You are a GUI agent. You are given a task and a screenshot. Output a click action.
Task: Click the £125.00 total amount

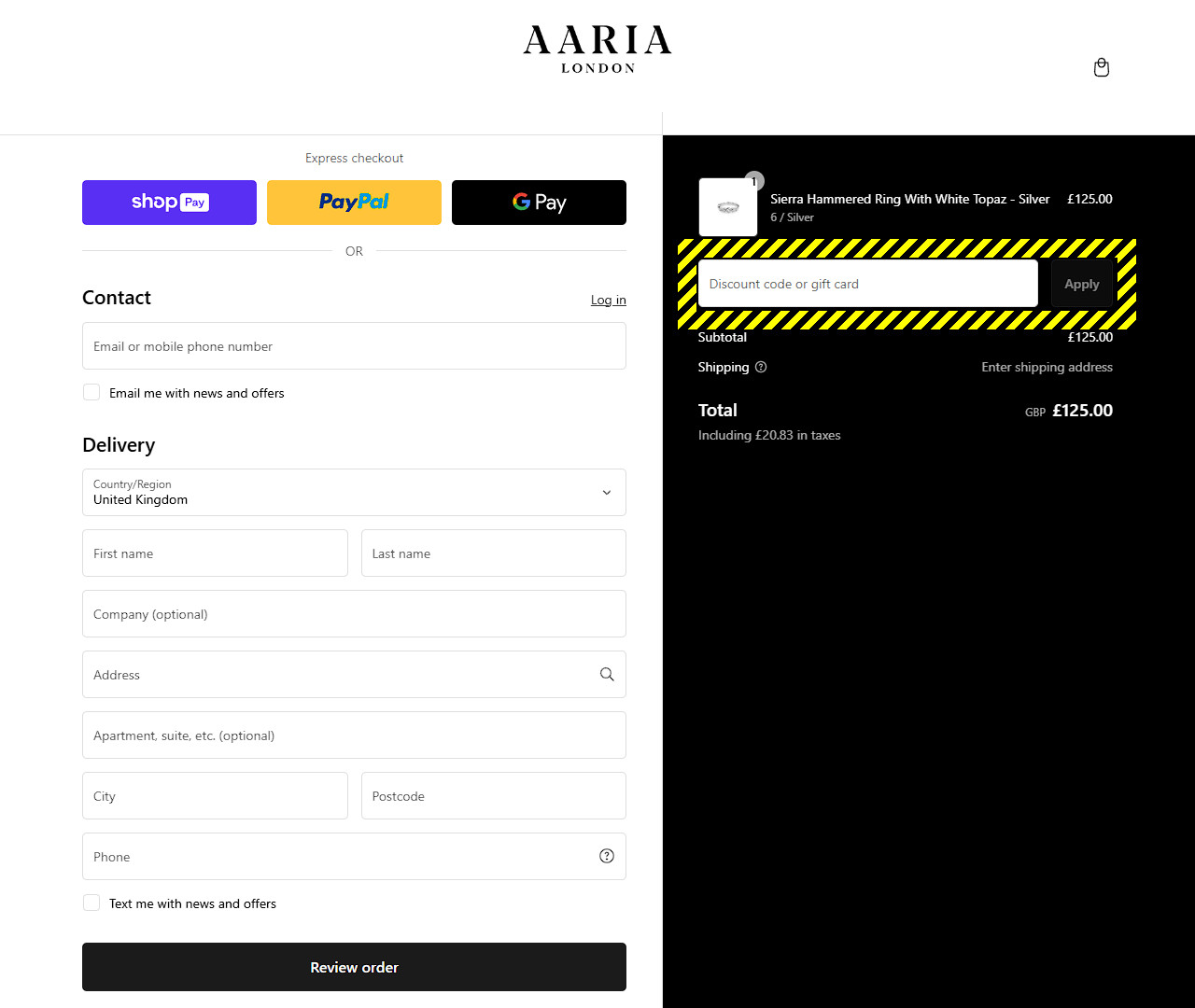pyautogui.click(x=1082, y=411)
